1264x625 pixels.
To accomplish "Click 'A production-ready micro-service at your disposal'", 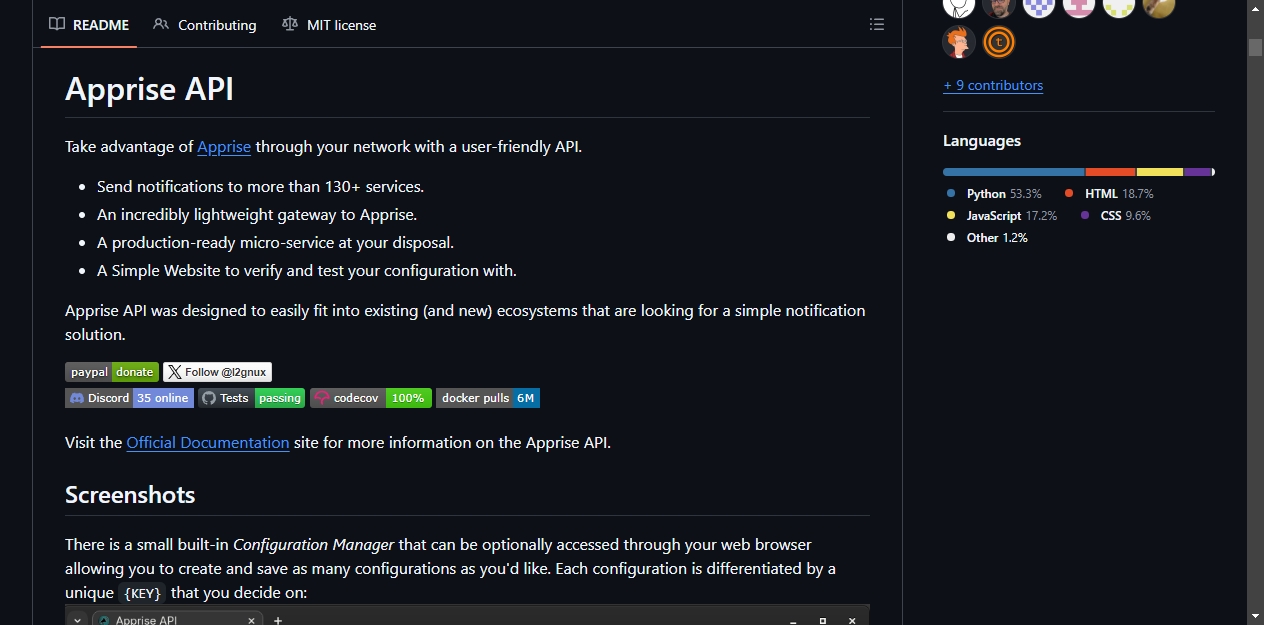I will click(x=276, y=242).
